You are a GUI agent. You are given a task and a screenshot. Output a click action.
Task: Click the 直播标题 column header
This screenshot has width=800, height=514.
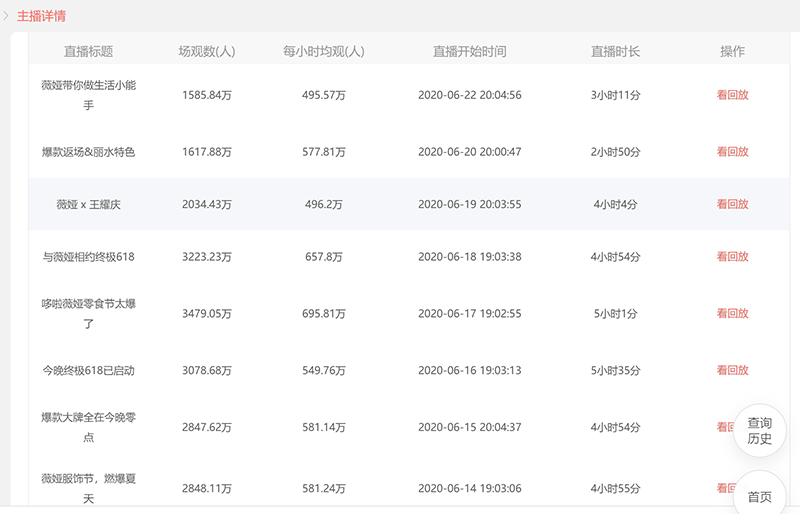pos(88,52)
